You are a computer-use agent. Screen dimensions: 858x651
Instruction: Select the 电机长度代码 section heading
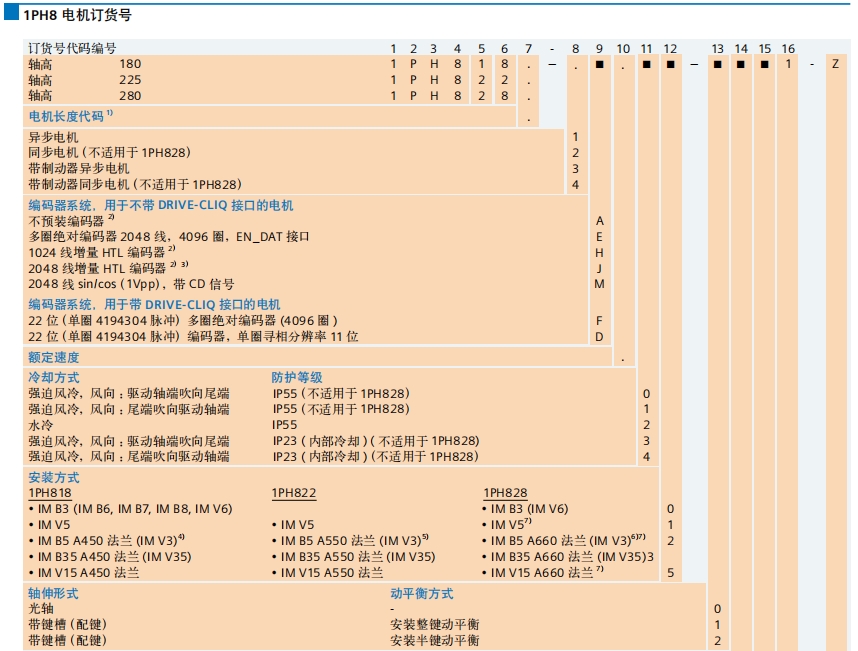click(x=70, y=116)
